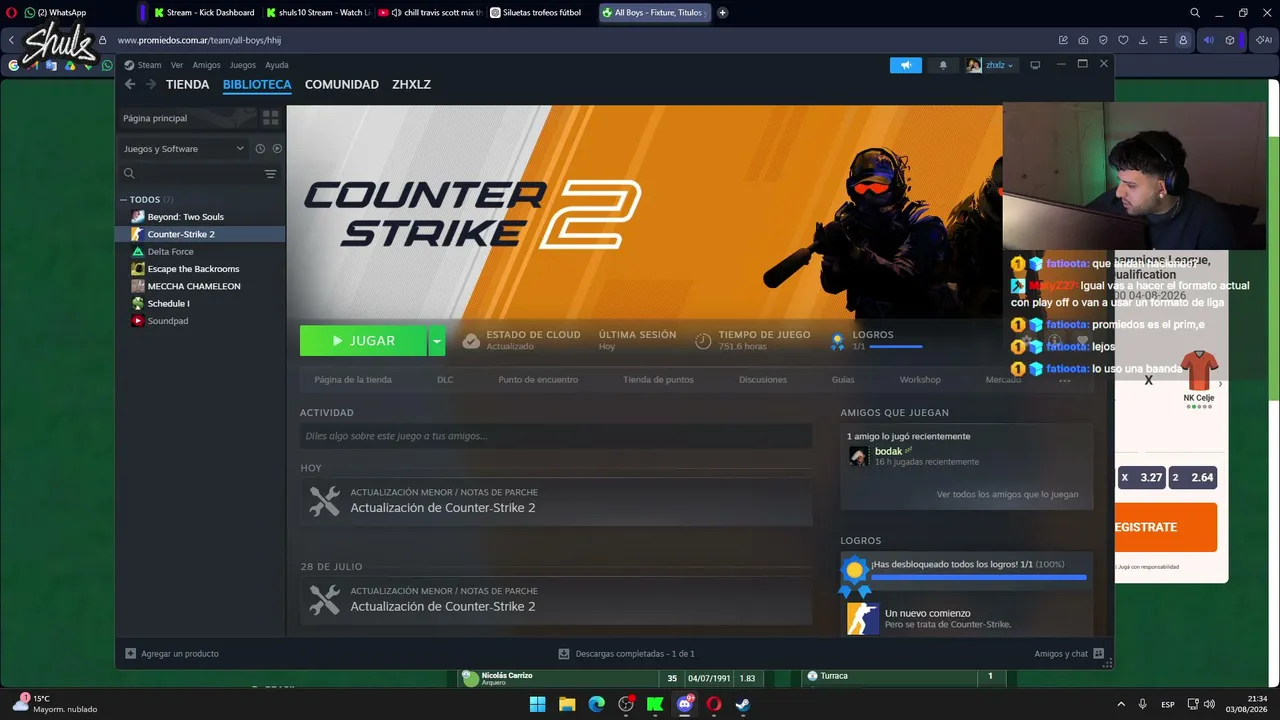This screenshot has height=720, width=1280.
Task: Click the Agregar un producto button
Action: pyautogui.click(x=172, y=654)
